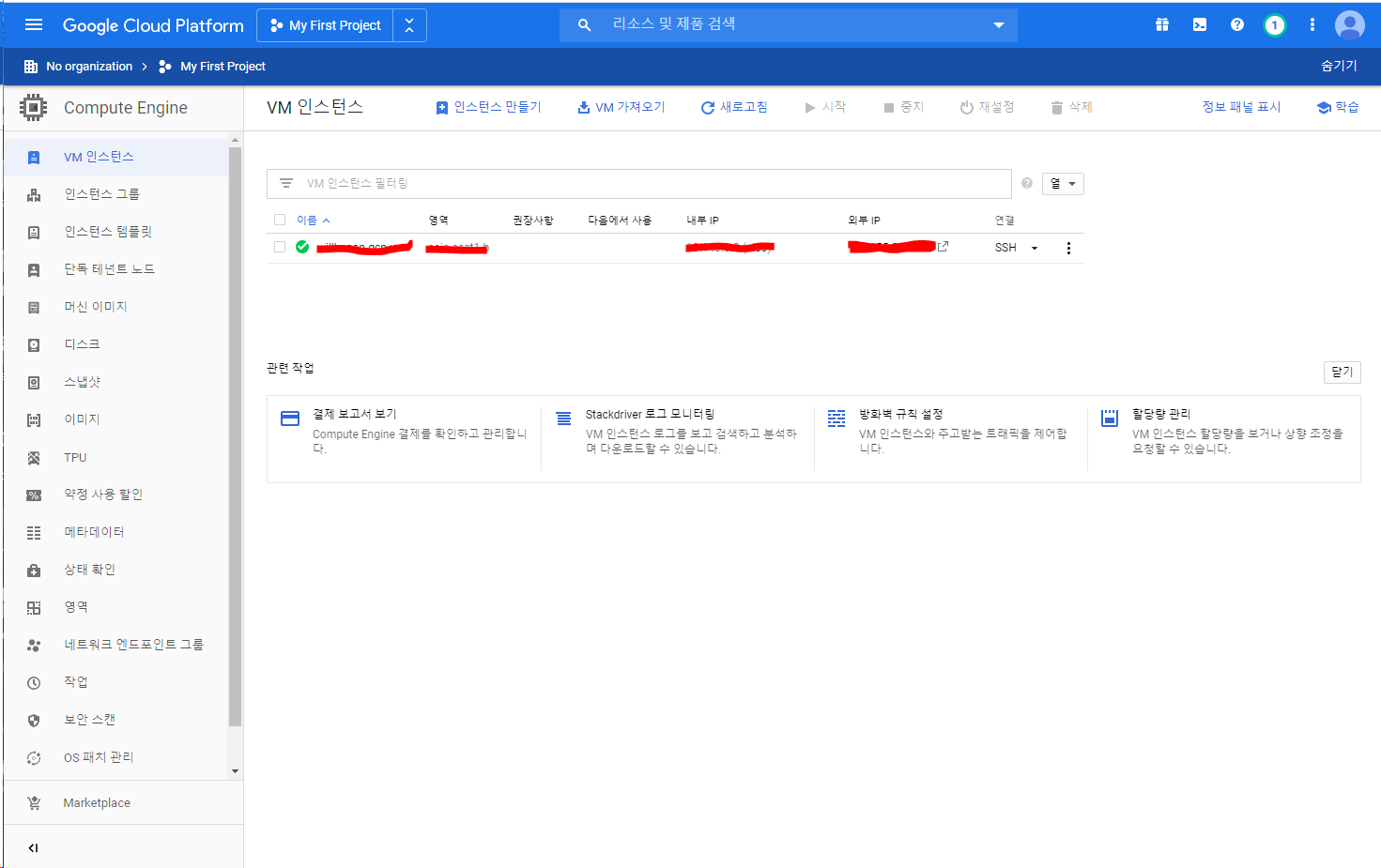Viewport: 1381px width, 868px height.
Task: Open the notifications badge icon
Action: [x=1274, y=25]
